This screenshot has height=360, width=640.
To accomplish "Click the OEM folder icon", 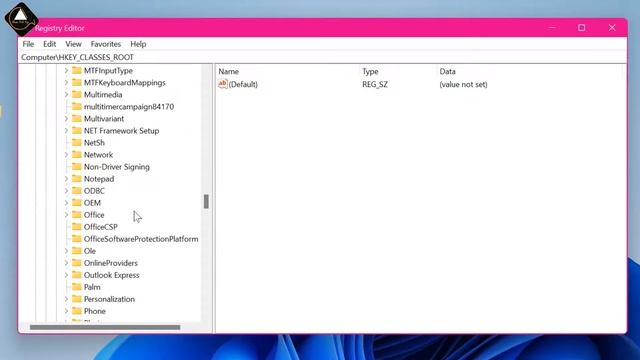I will [77, 203].
